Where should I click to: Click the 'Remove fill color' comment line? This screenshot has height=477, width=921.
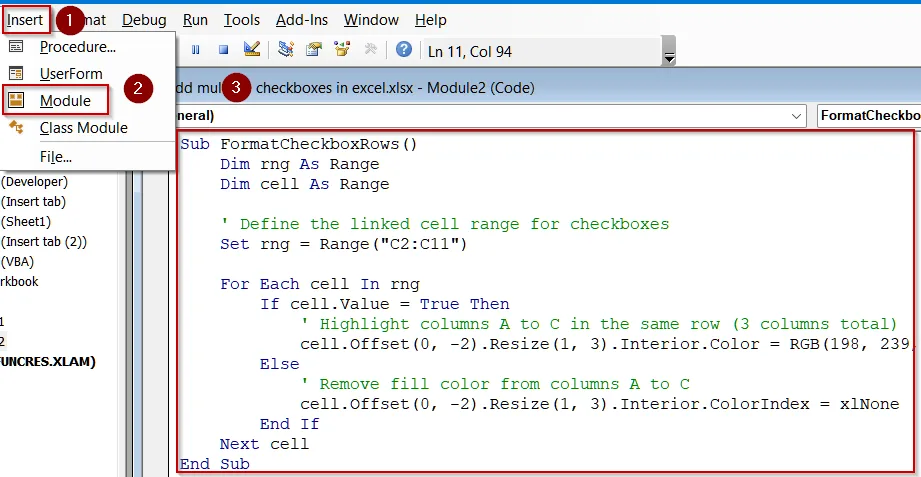(x=495, y=384)
